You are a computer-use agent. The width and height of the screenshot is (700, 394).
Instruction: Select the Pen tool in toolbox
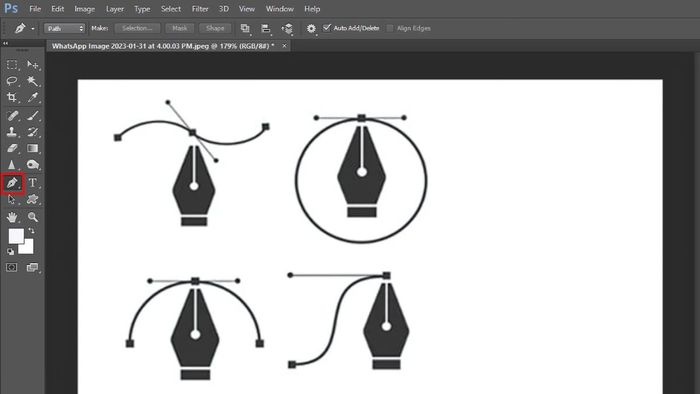(x=12, y=183)
